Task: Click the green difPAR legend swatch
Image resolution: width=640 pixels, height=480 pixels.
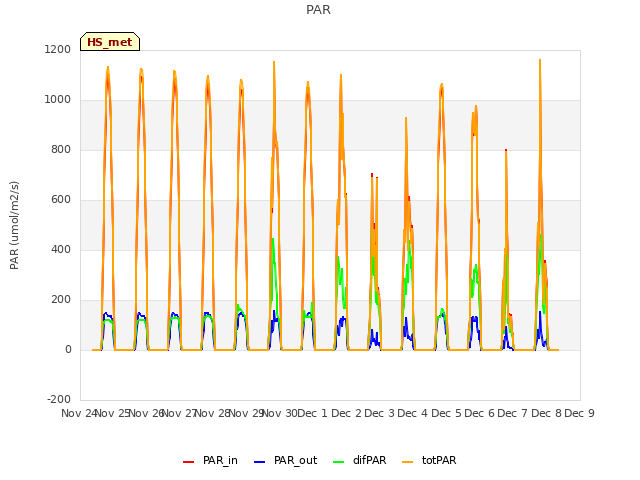Action: [x=338, y=462]
